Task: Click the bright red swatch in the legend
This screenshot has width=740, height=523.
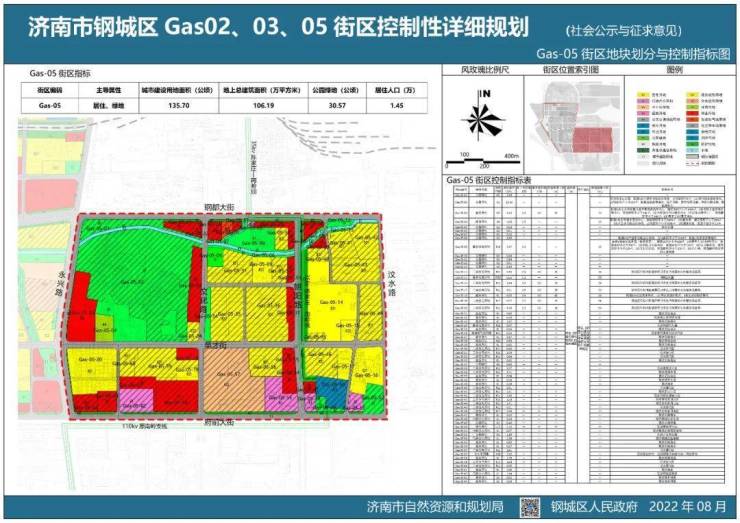Action: coord(692,113)
